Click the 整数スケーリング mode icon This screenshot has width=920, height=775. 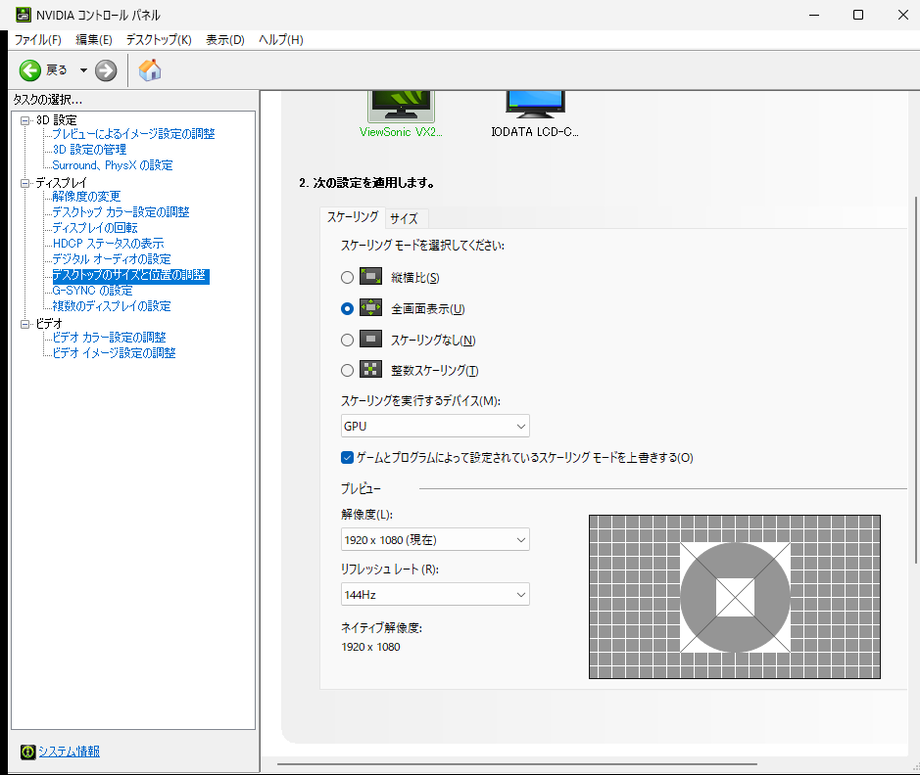tap(371, 370)
